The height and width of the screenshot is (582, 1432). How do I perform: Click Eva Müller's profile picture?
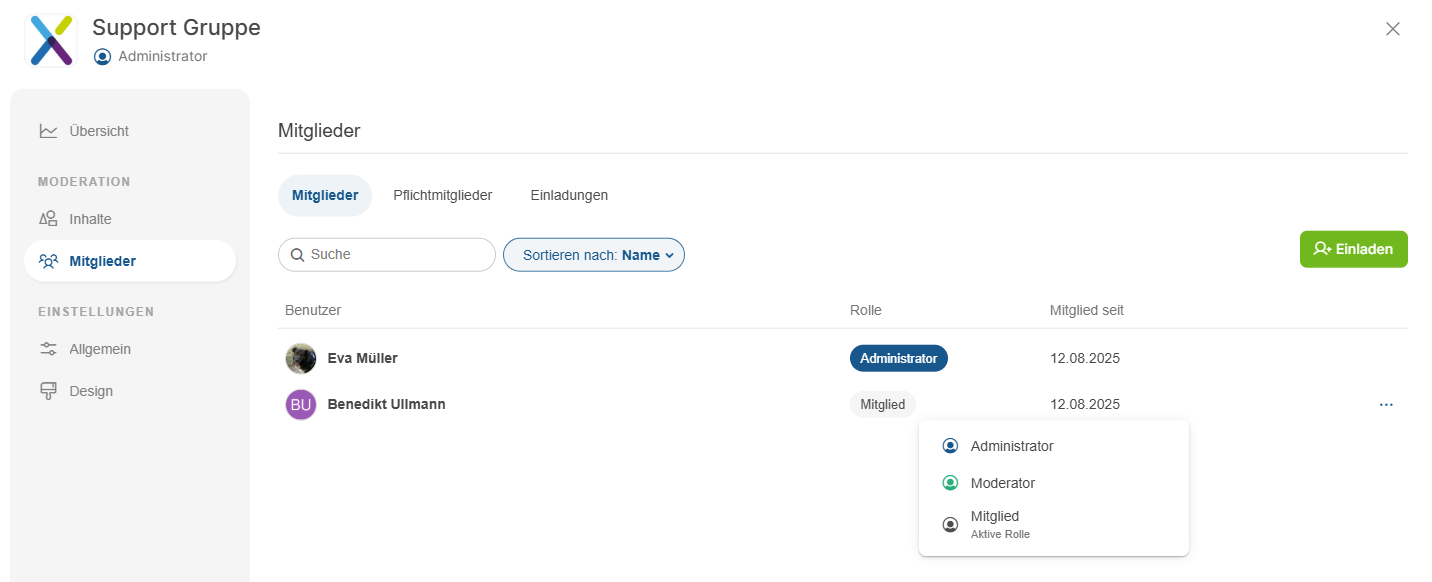pos(301,358)
